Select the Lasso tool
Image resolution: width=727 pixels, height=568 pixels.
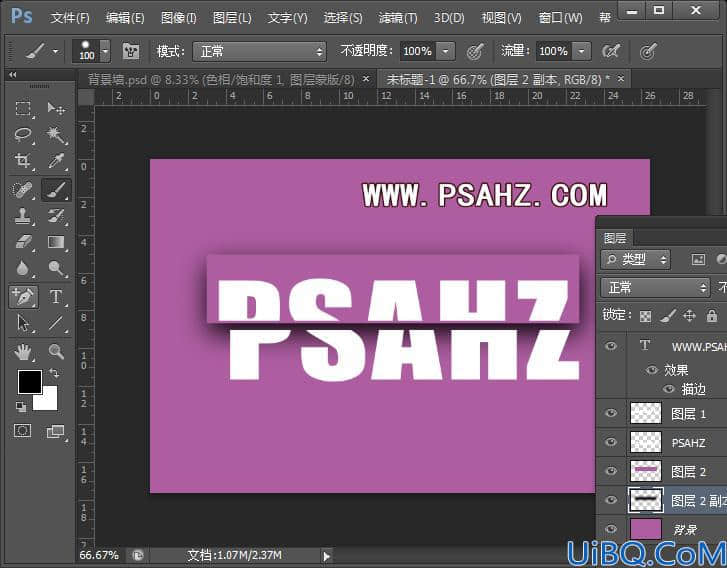(x=23, y=134)
